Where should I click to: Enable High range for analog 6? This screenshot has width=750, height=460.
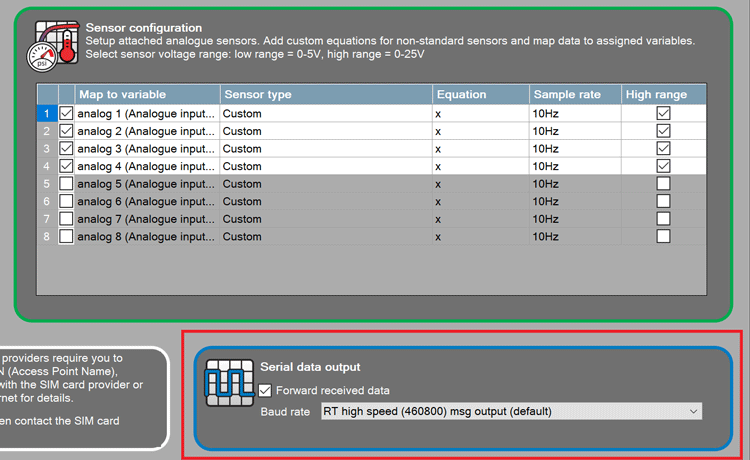coord(663,201)
